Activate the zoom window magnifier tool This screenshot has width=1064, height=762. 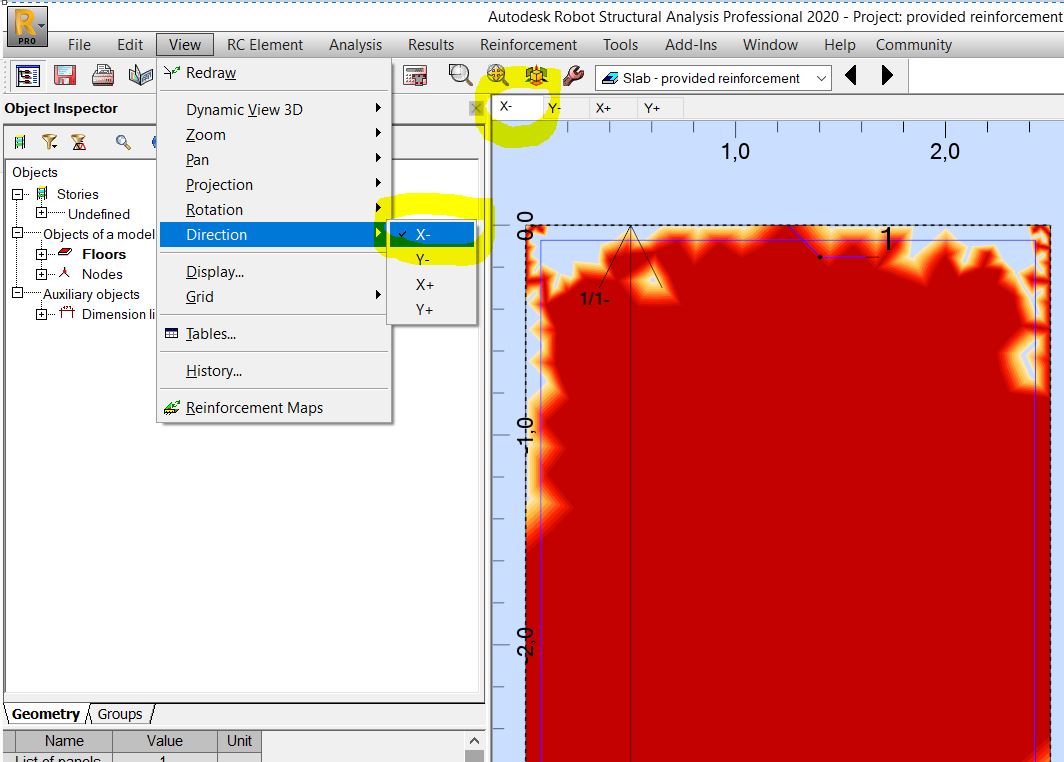tap(460, 75)
